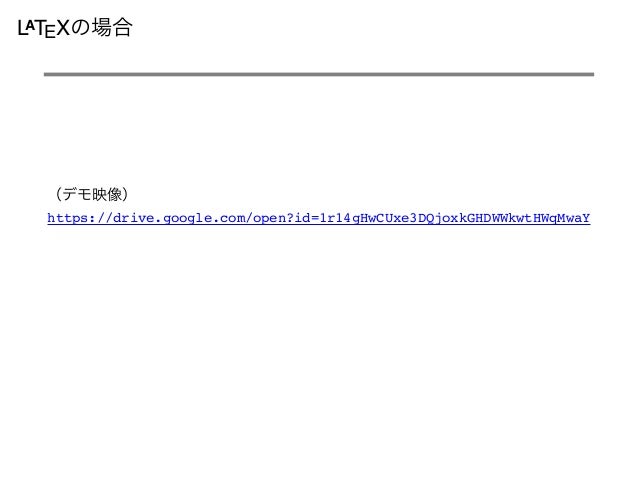638x479 pixels.
Task: Select the (デモ映像) caption text
Action: [x=92, y=194]
